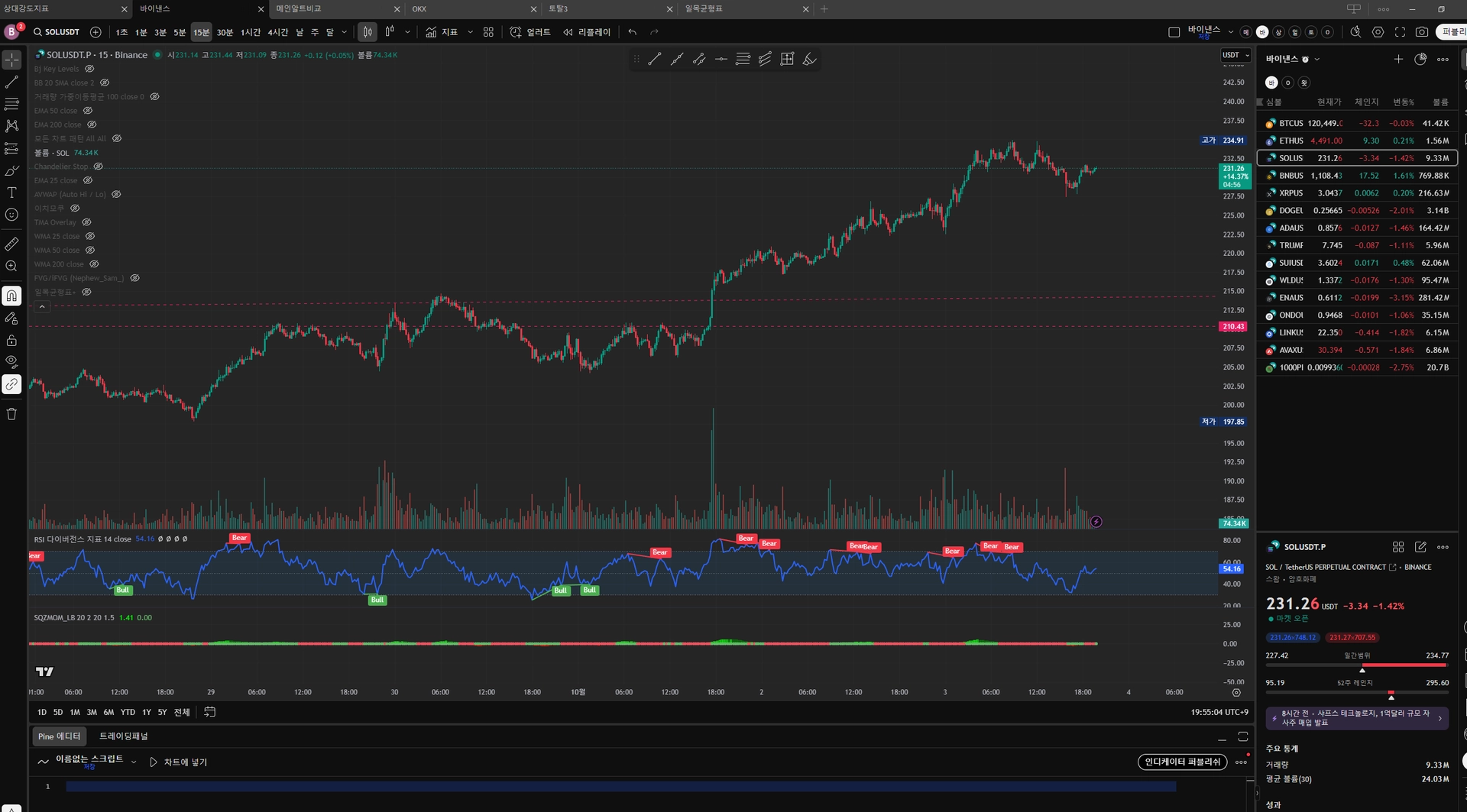Take a chart snapshot with camera icon
The image size is (1467, 812).
tap(1422, 32)
